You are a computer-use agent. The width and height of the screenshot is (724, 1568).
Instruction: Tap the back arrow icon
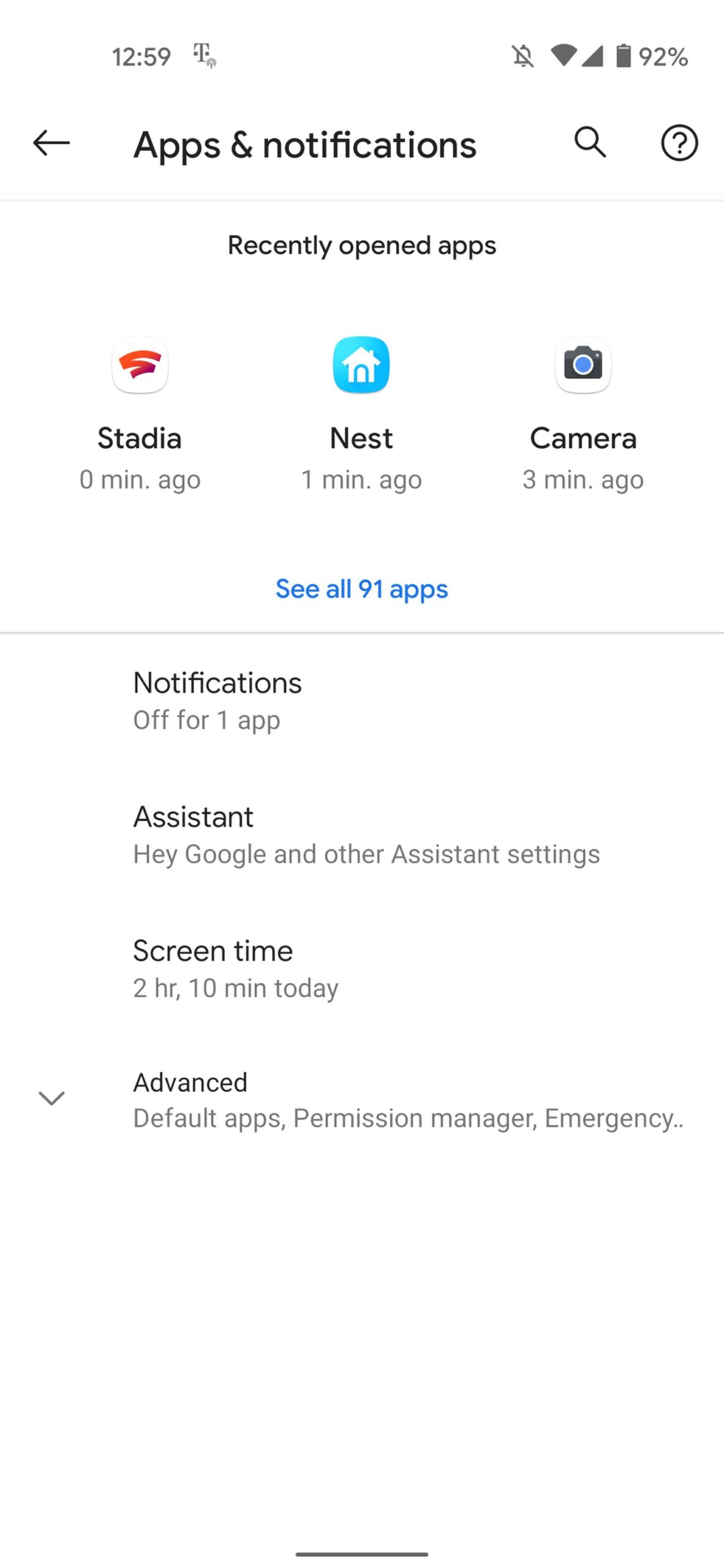click(x=51, y=143)
